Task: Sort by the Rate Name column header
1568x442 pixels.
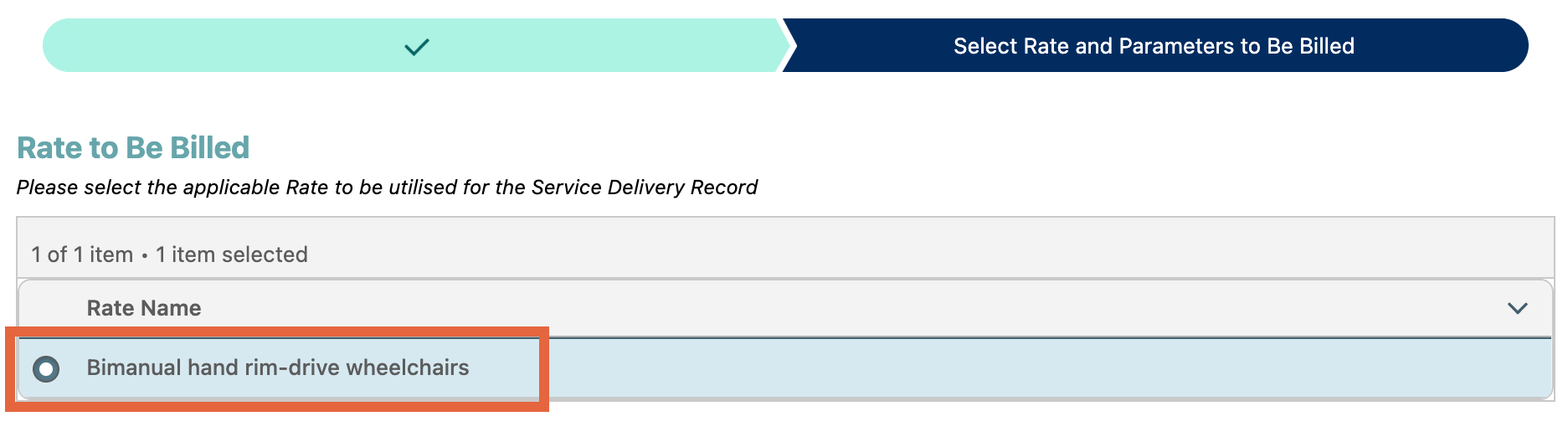Action: tap(144, 308)
